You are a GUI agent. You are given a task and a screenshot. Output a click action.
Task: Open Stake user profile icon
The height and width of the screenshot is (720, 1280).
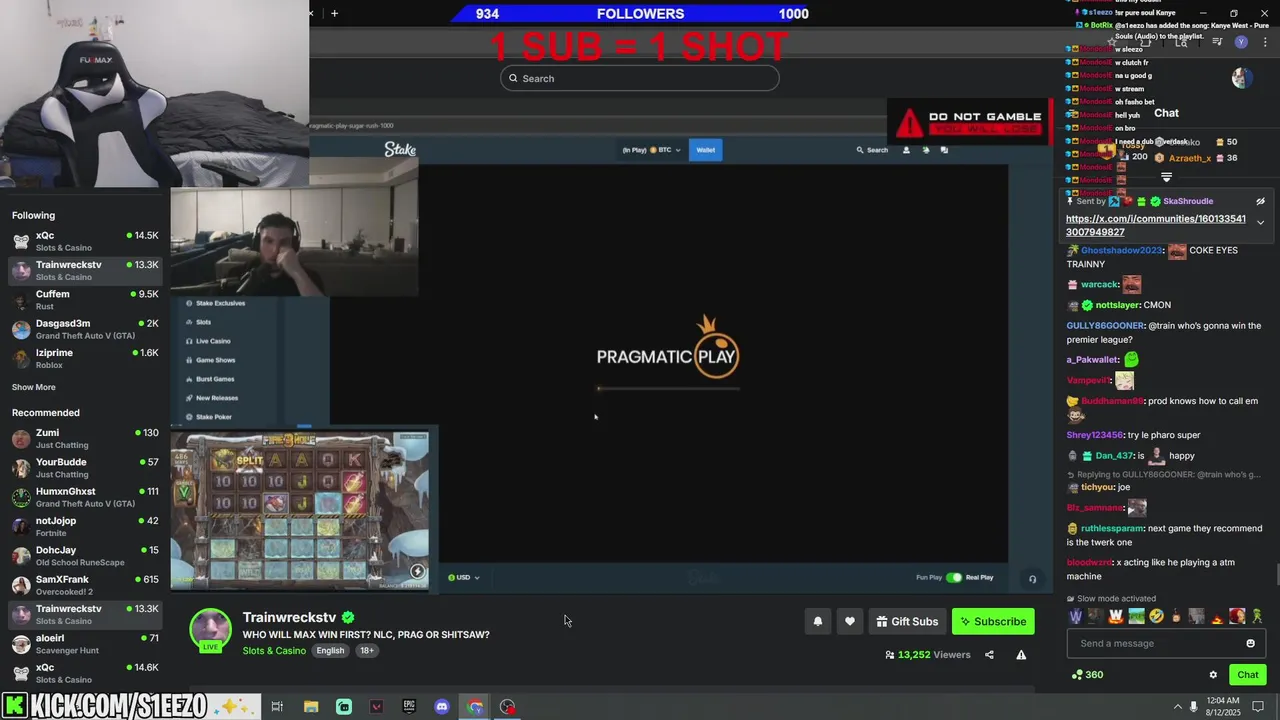pos(907,150)
